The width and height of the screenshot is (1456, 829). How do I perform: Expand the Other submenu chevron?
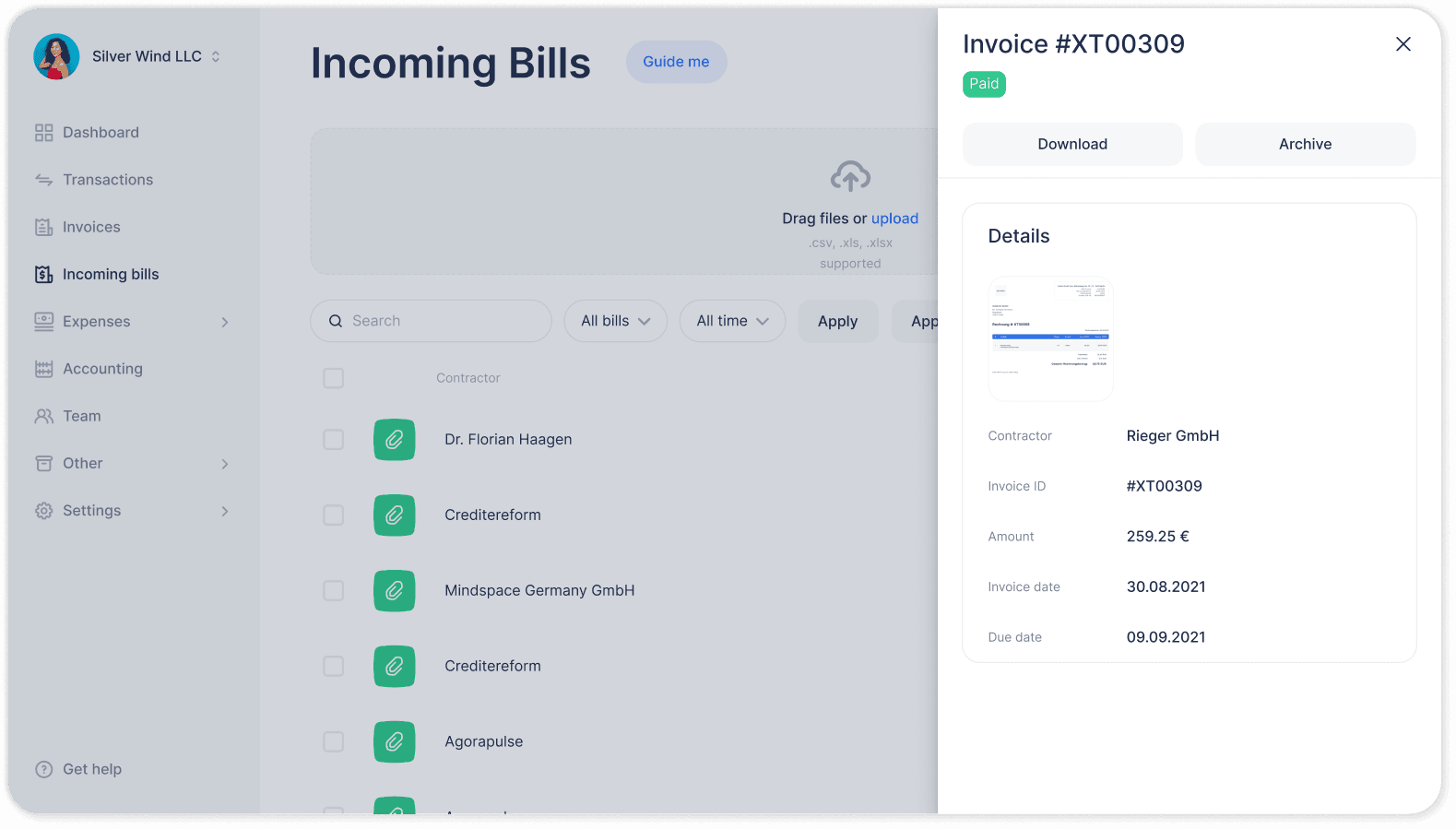coord(225,464)
